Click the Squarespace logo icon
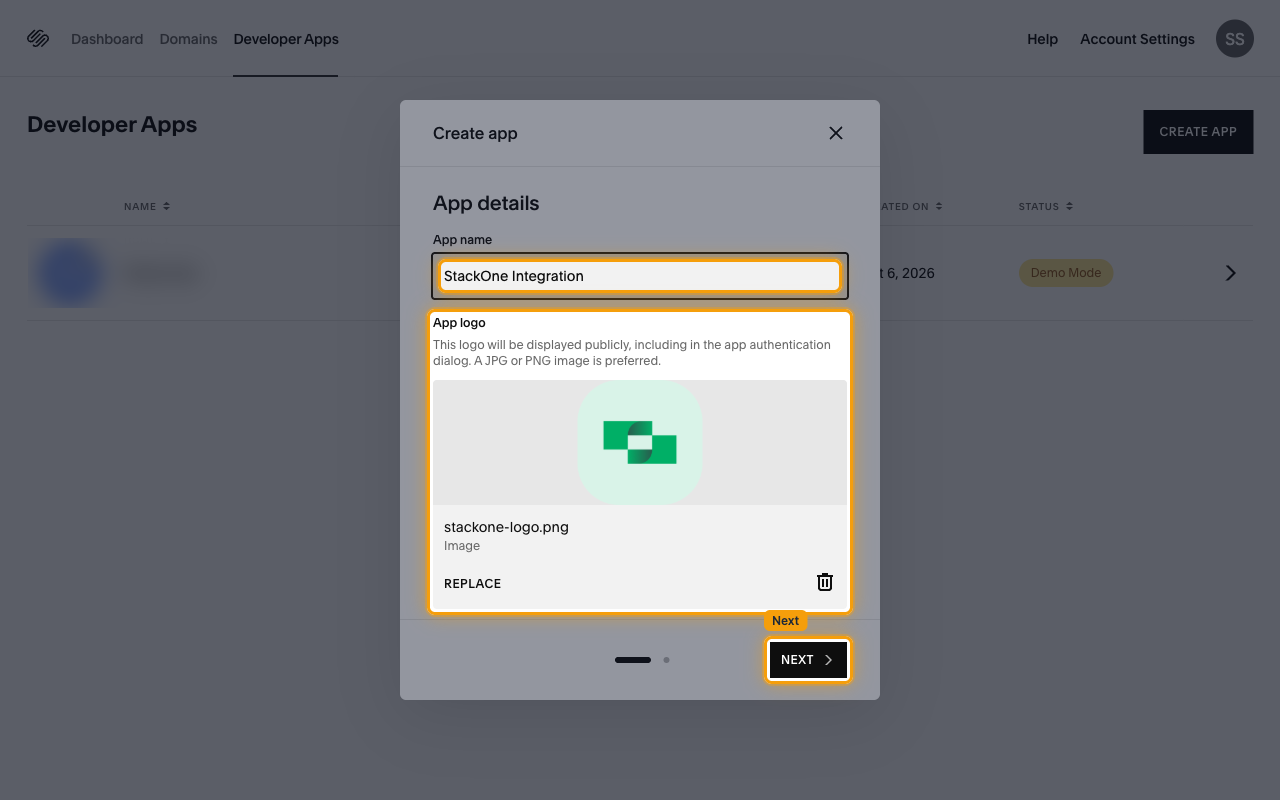 [x=38, y=39]
